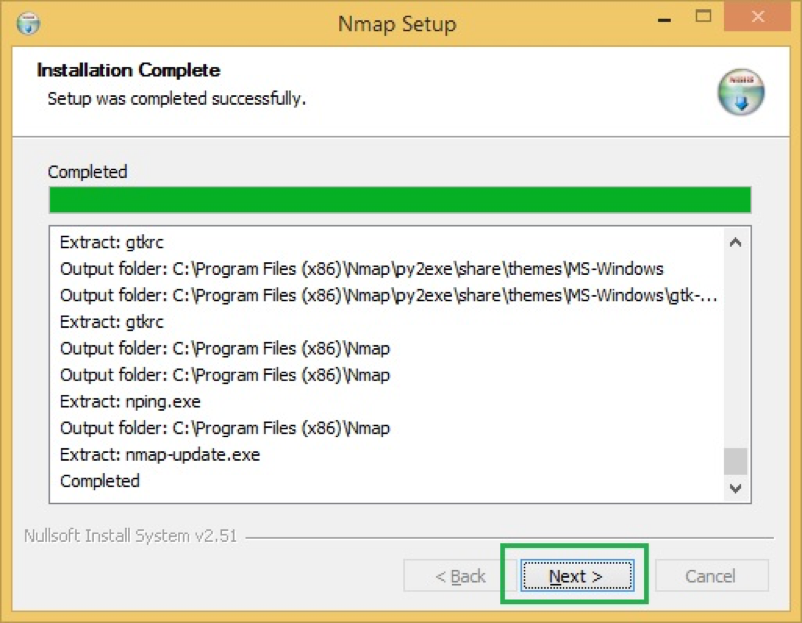Click the Nmap Setup title bar text
802x623 pixels.
coord(396,22)
